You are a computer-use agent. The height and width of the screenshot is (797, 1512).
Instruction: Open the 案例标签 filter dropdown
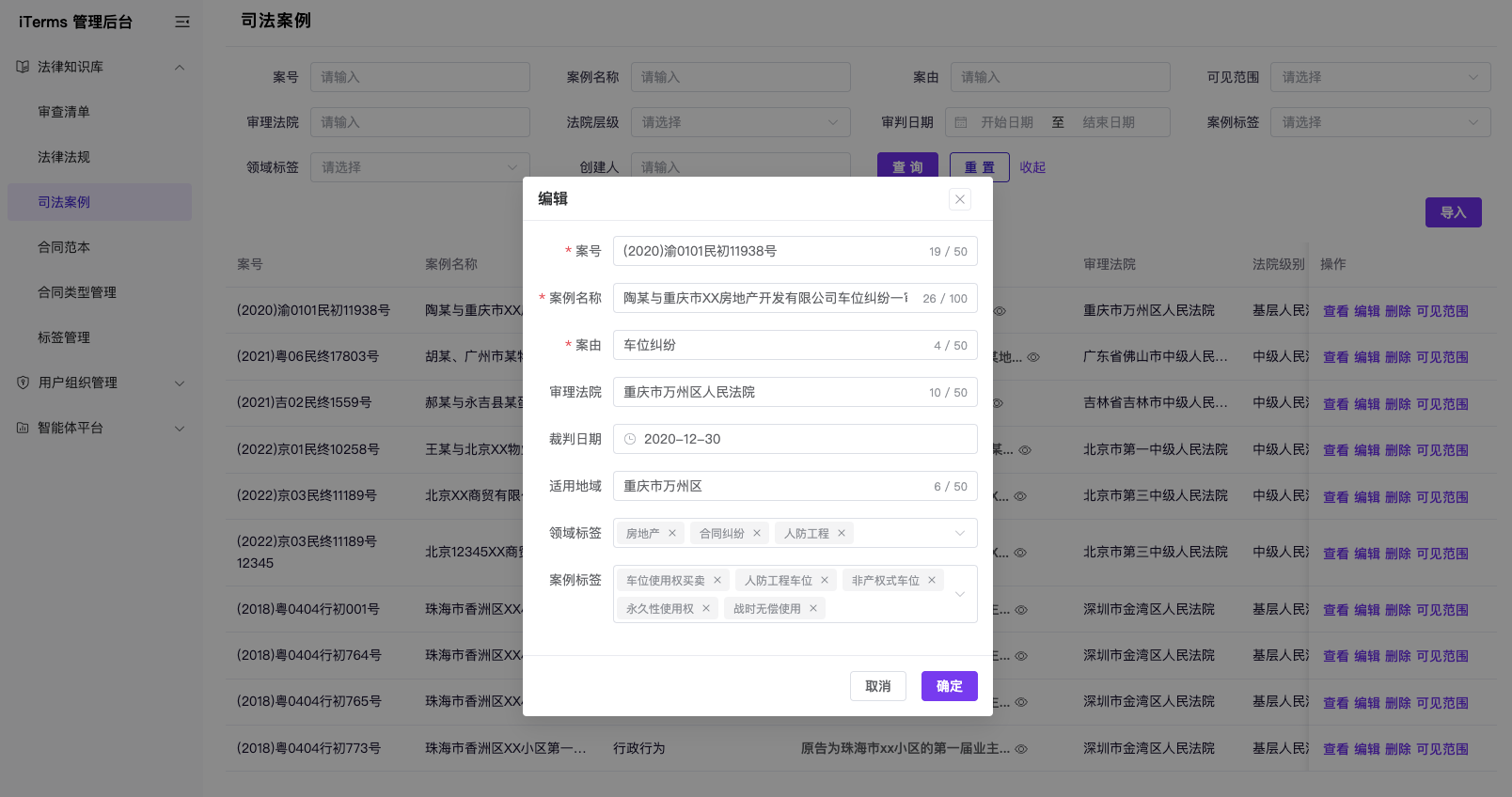(x=1380, y=122)
